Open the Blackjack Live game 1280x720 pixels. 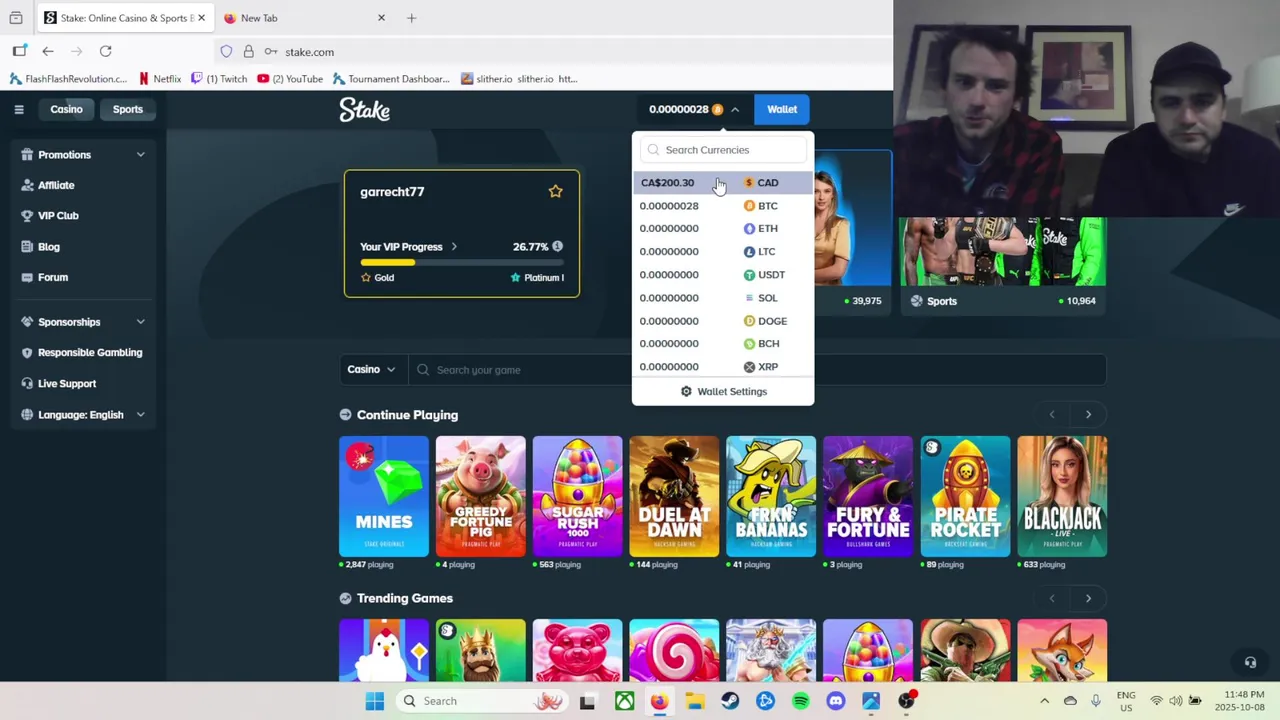pos(1062,496)
